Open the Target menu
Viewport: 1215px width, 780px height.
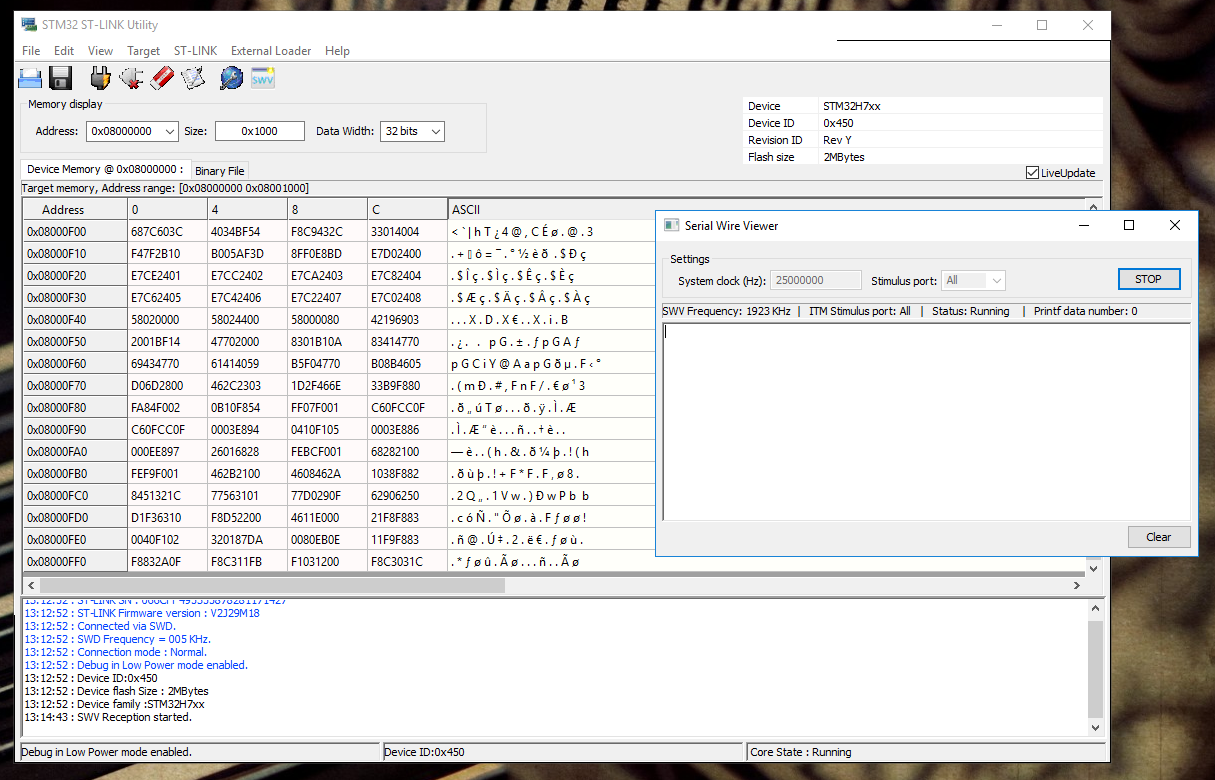tap(143, 51)
